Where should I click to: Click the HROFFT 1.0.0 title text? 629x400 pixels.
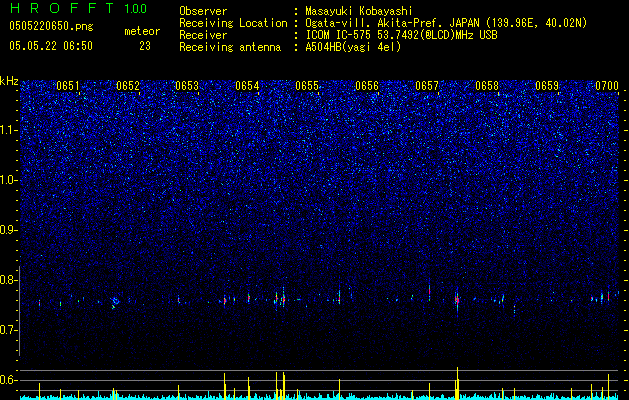(x=78, y=8)
